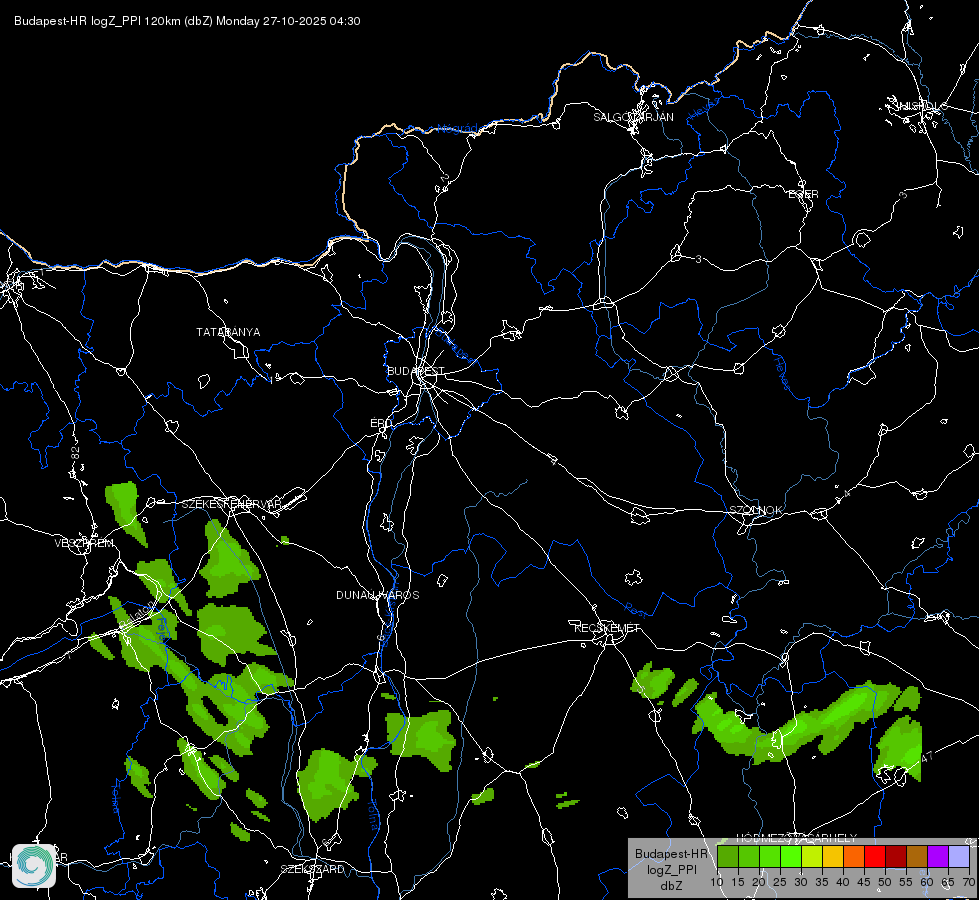
Task: Select the 30–35 dBZ yellow-green swatch
Action: [x=812, y=856]
